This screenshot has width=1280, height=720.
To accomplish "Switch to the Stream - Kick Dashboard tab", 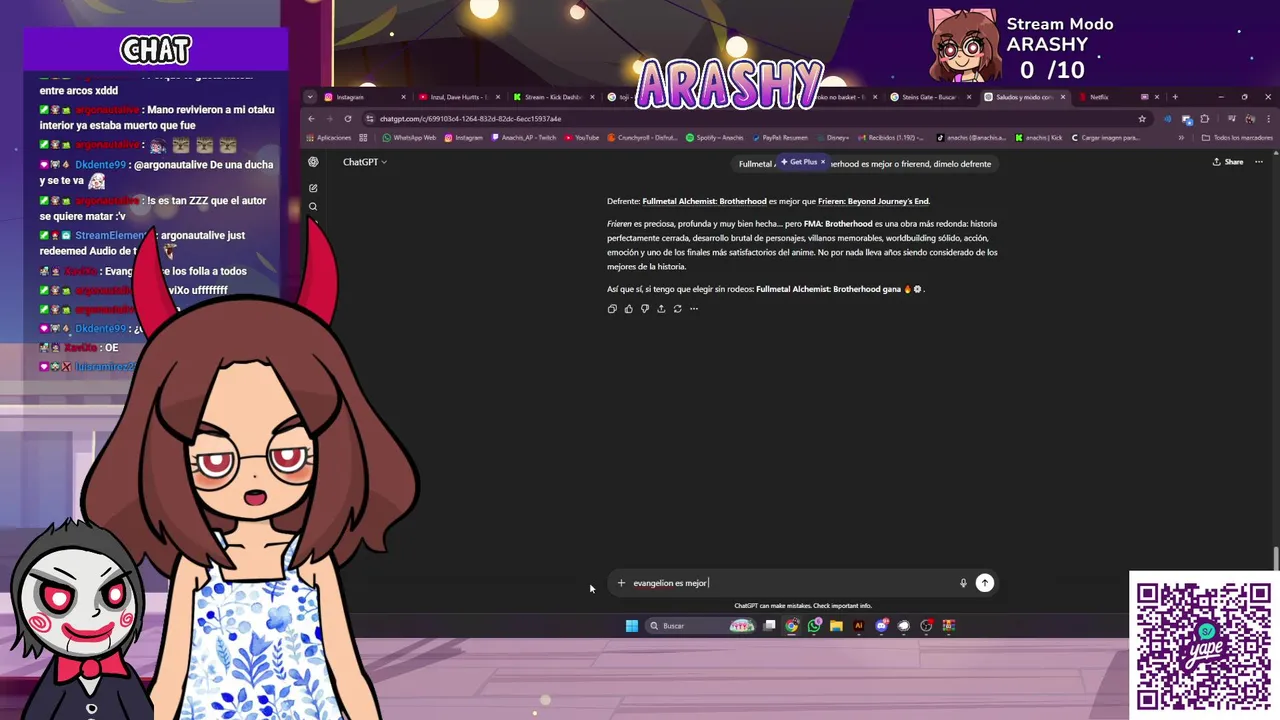I will [x=553, y=97].
